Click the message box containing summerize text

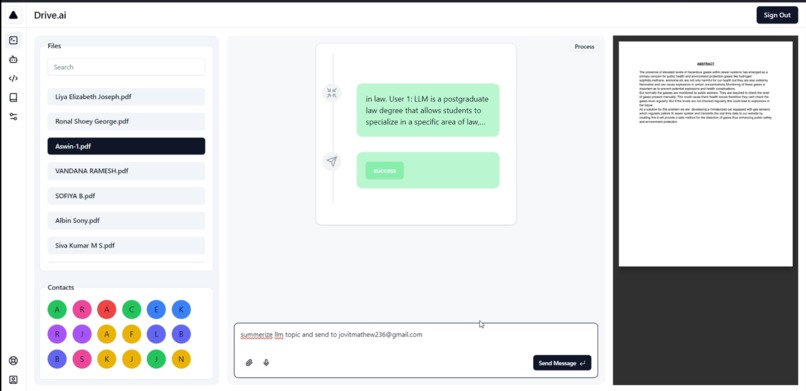[x=416, y=350]
